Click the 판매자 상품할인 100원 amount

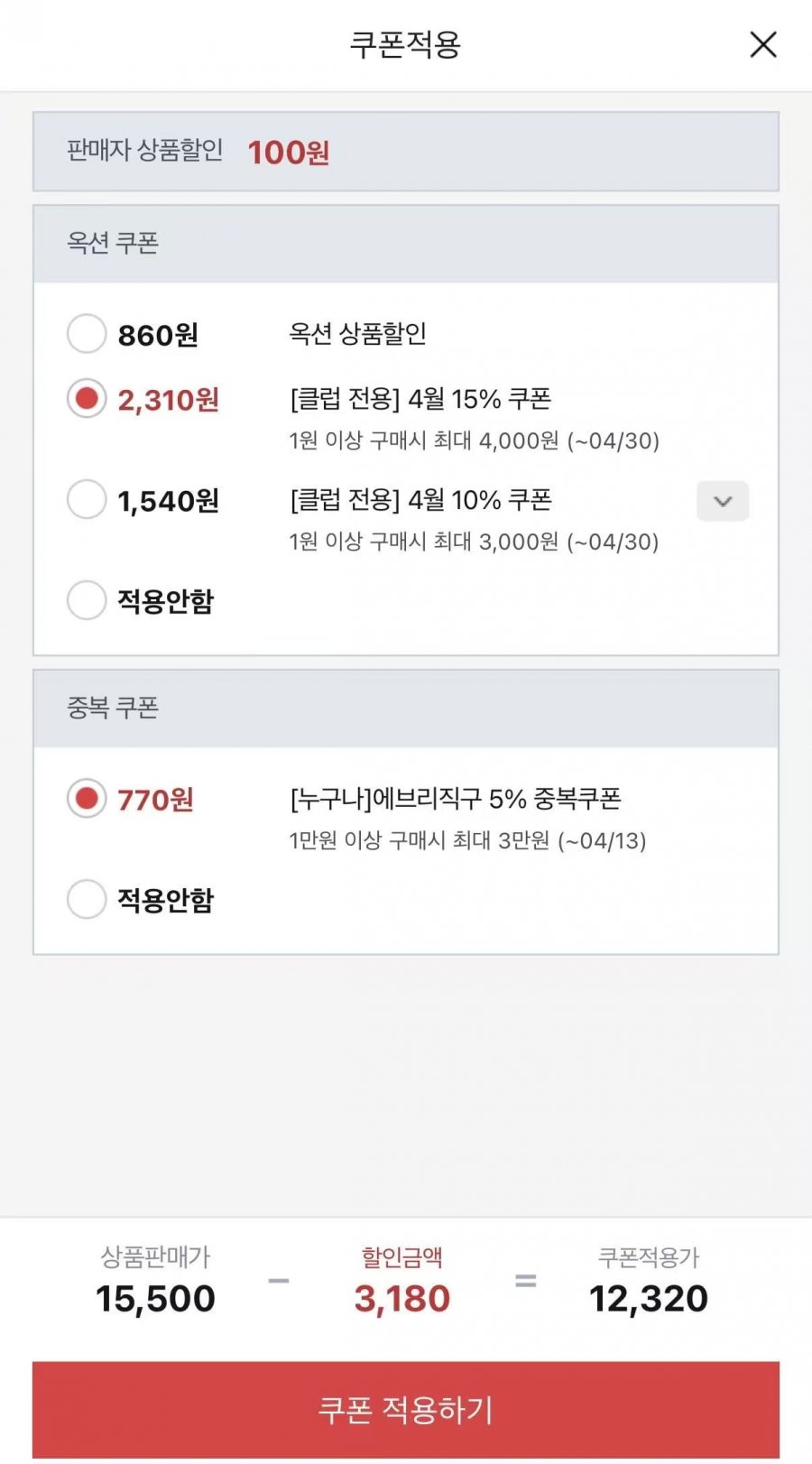[x=288, y=153]
